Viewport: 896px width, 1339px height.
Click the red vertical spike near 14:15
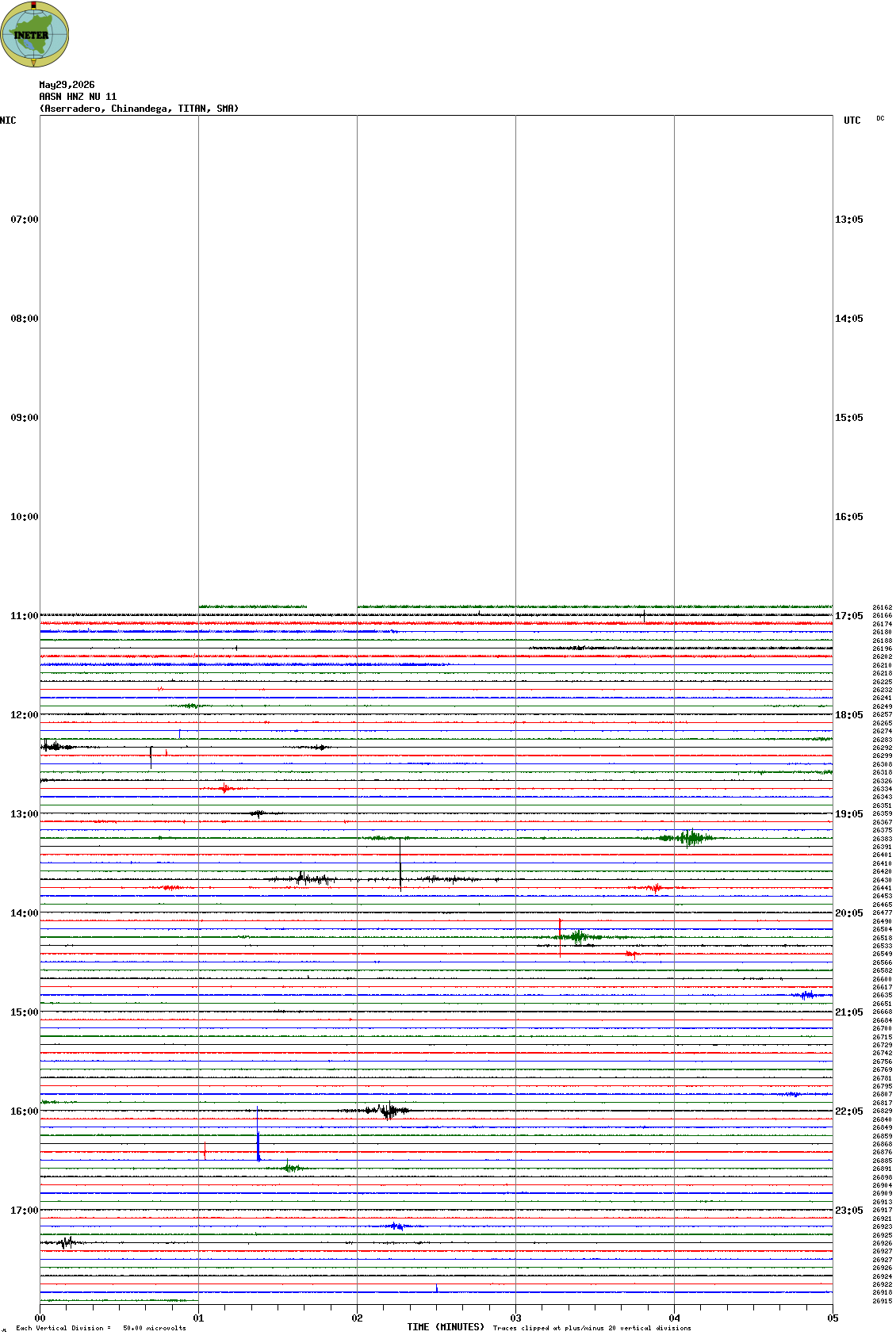(560, 938)
